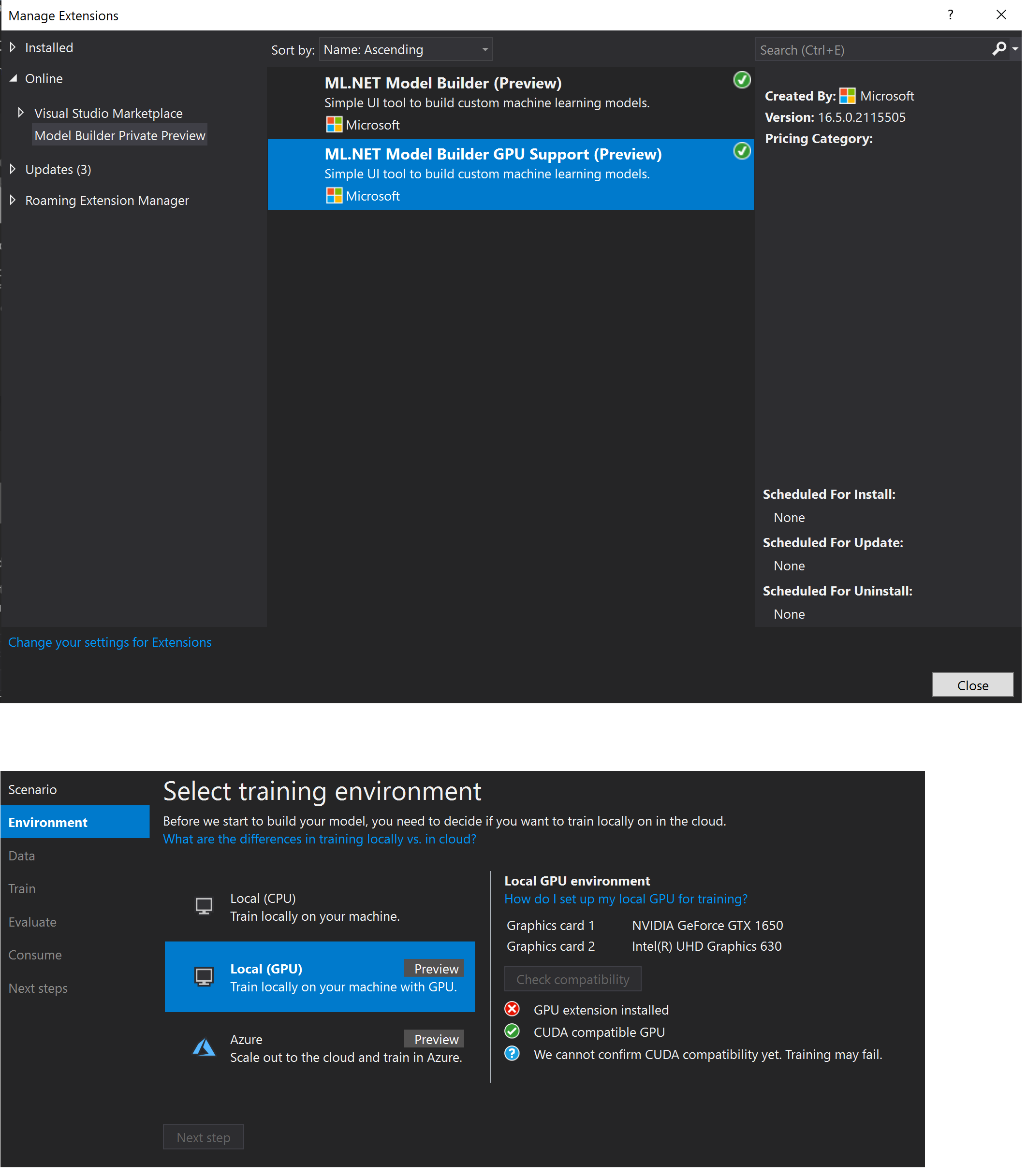Switch to the Data tab

click(x=21, y=855)
